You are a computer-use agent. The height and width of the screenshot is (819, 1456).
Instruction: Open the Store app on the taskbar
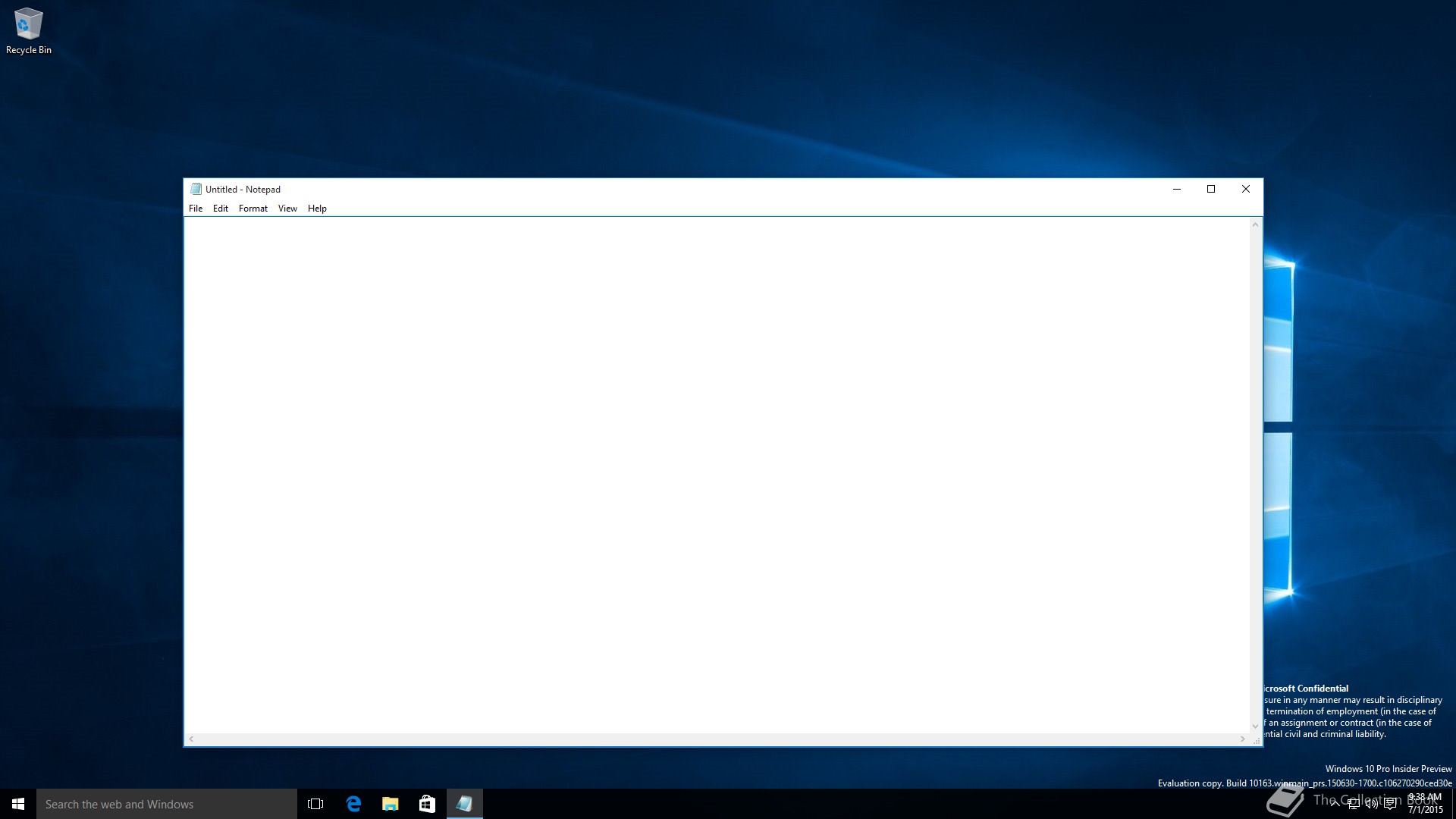427,804
